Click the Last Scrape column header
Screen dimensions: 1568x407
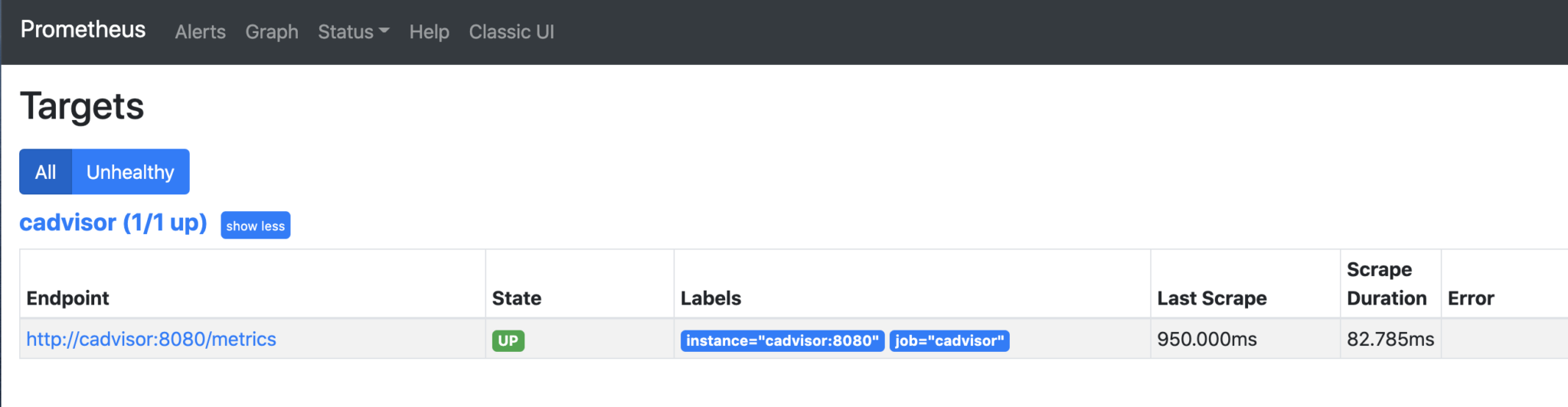tap(1212, 298)
